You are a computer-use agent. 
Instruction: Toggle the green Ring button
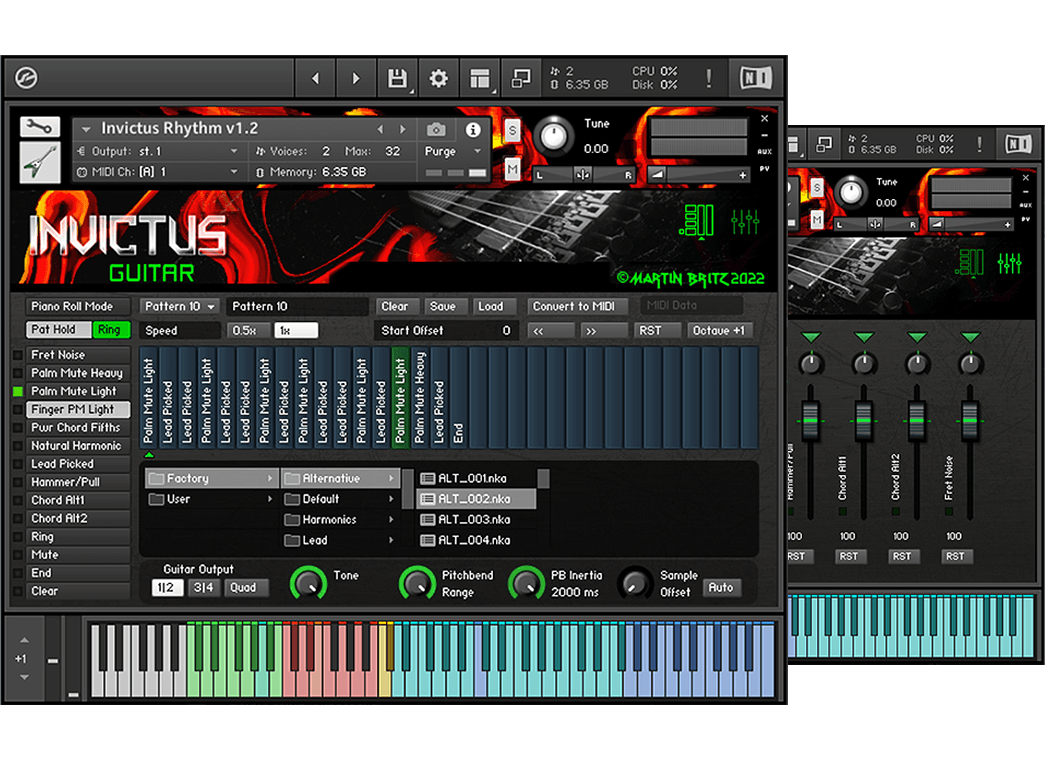pos(109,330)
